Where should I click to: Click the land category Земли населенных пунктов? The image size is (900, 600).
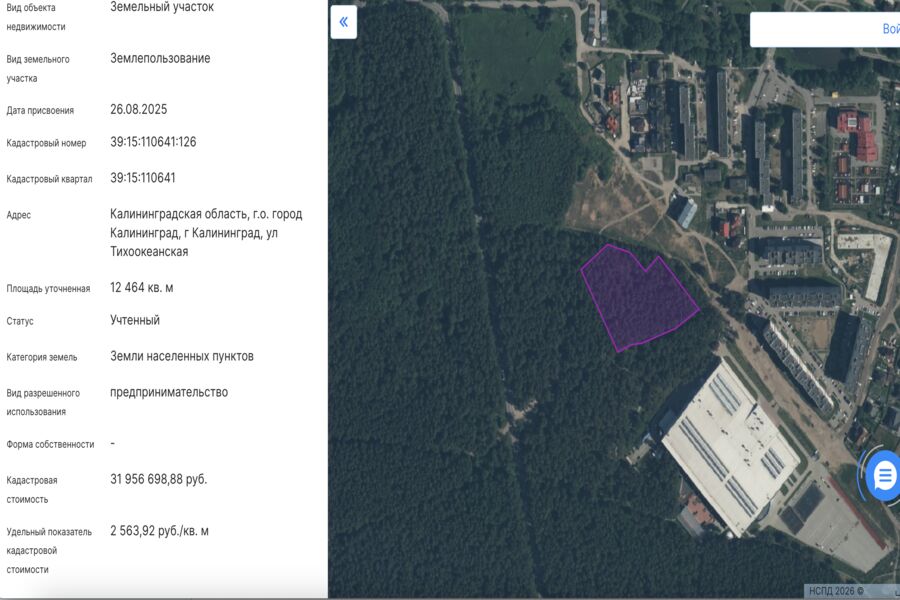[x=181, y=356]
